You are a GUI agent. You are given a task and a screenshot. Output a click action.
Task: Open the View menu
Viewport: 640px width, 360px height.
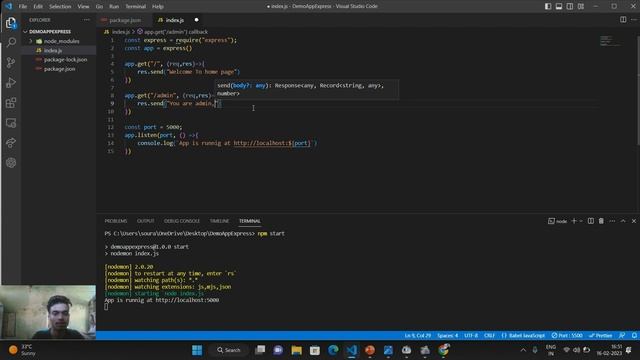(x=83, y=6)
